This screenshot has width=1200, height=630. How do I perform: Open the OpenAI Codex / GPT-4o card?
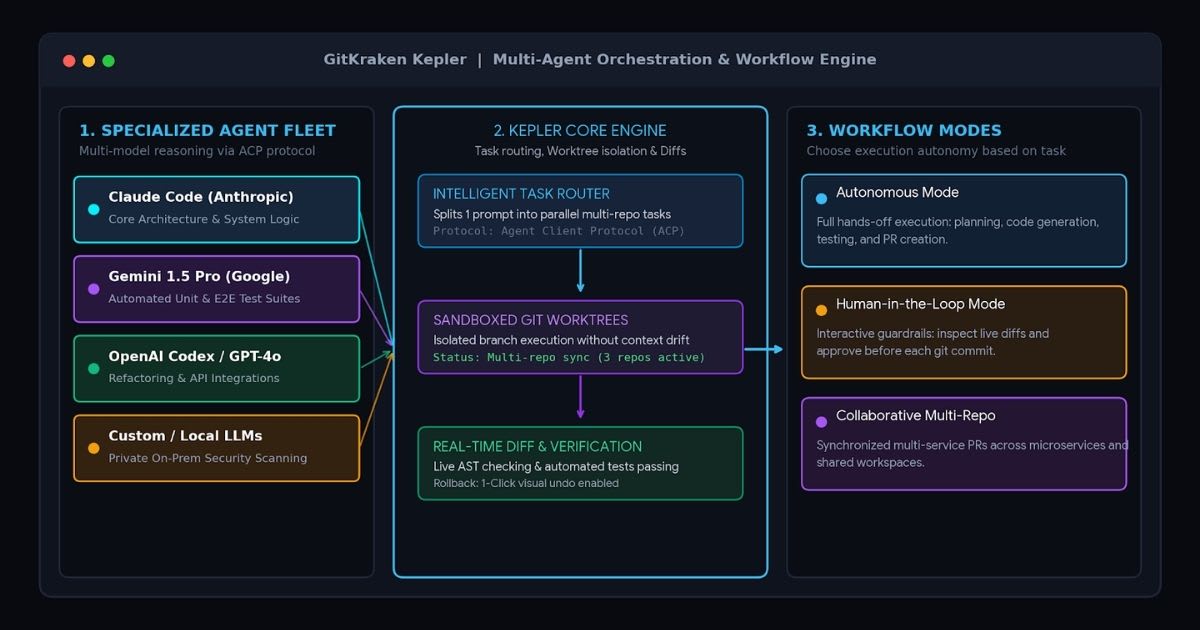216,369
